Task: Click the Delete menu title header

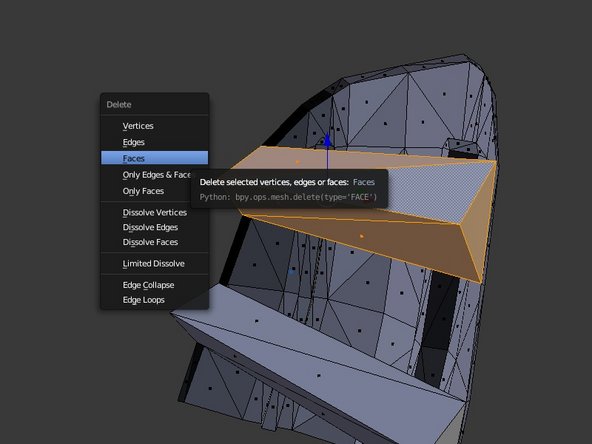Action: coord(119,105)
